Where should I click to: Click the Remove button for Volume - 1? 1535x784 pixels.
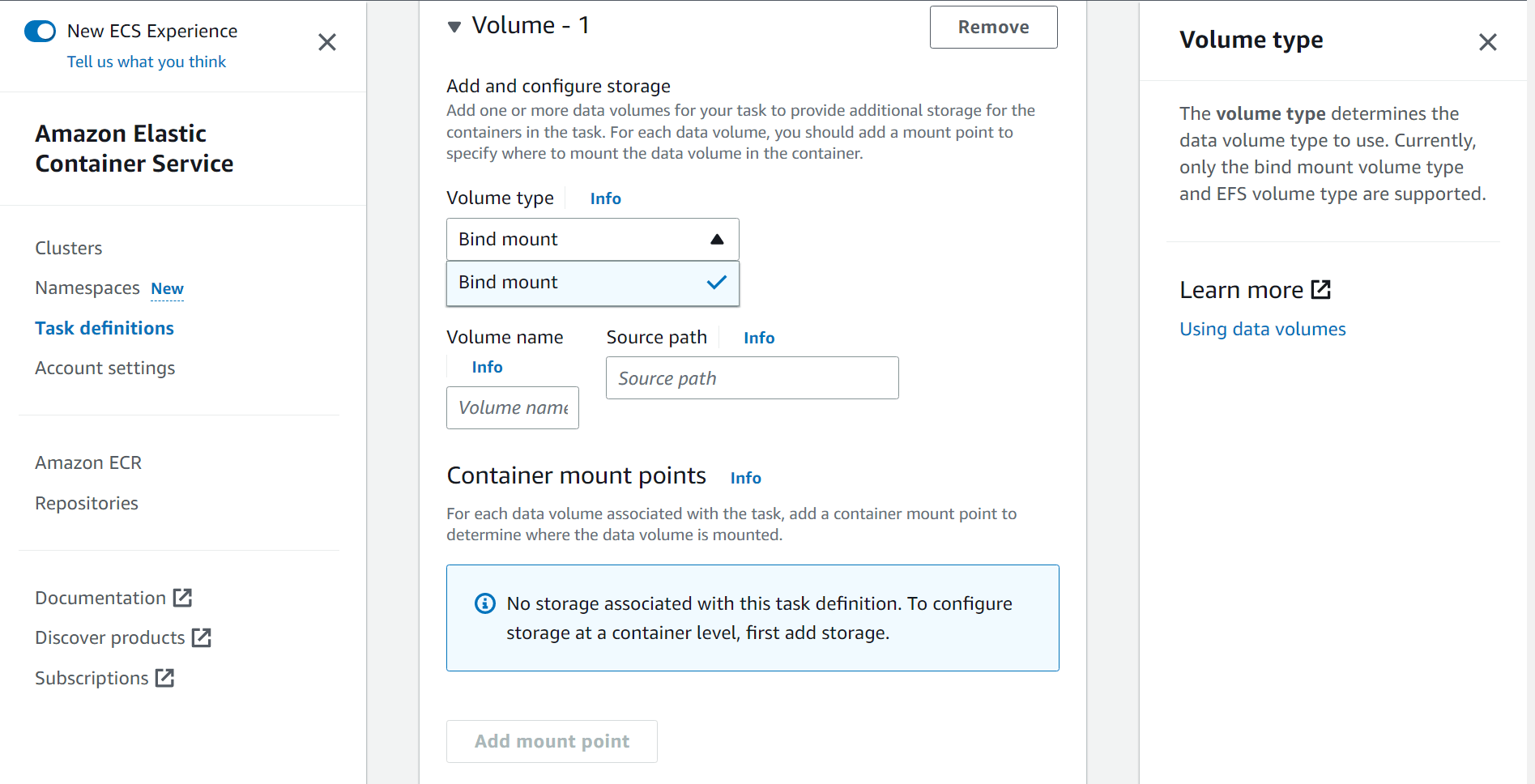(x=993, y=27)
